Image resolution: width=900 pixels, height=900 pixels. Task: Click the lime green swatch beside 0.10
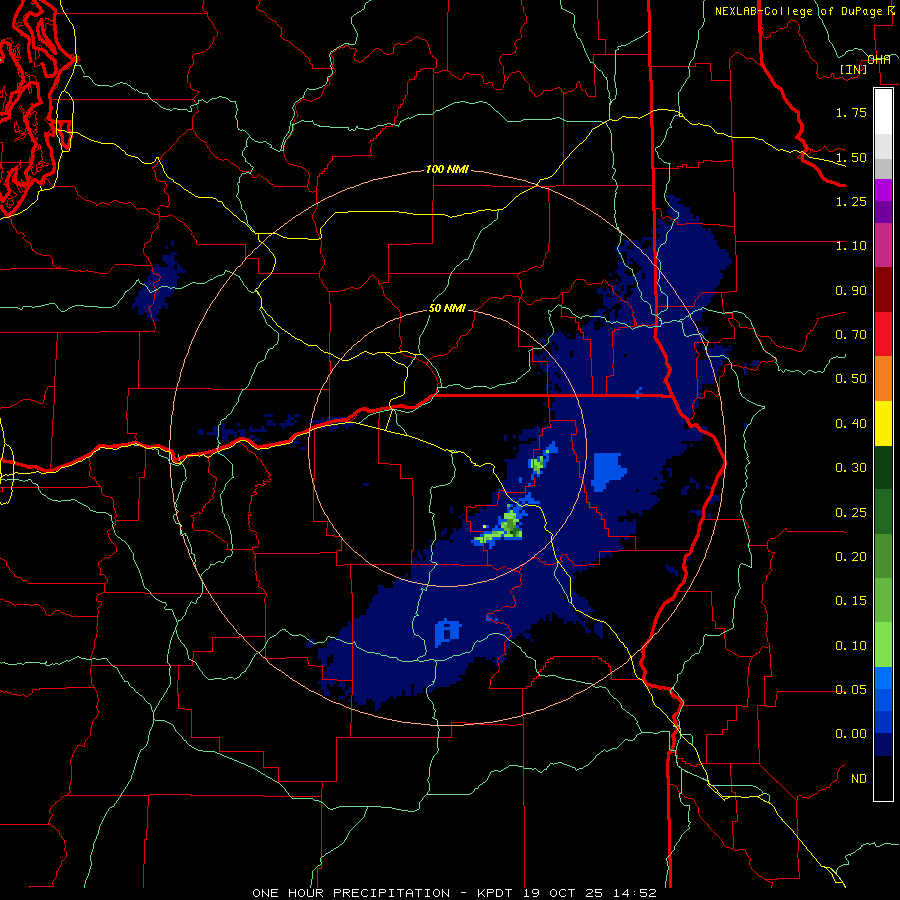coord(883,645)
